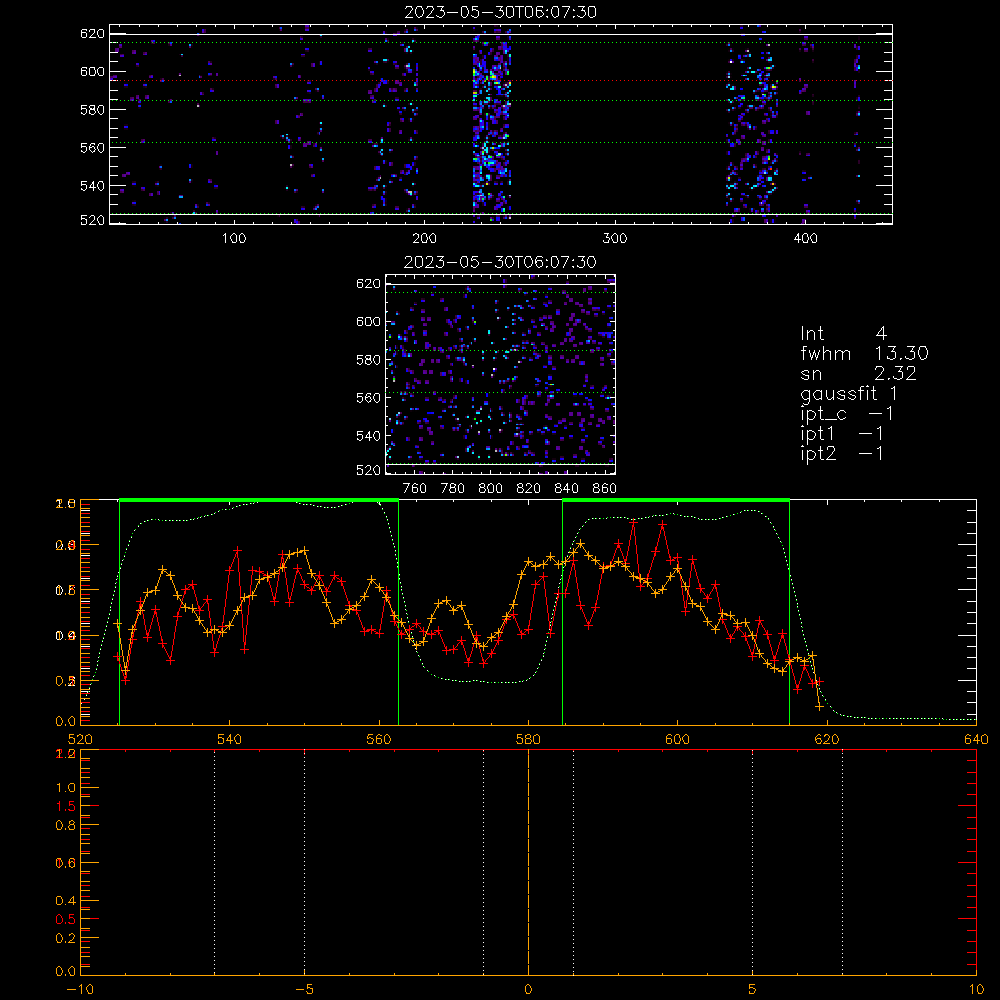
Task: Select the 'Int 4' readout
Action: point(843,334)
